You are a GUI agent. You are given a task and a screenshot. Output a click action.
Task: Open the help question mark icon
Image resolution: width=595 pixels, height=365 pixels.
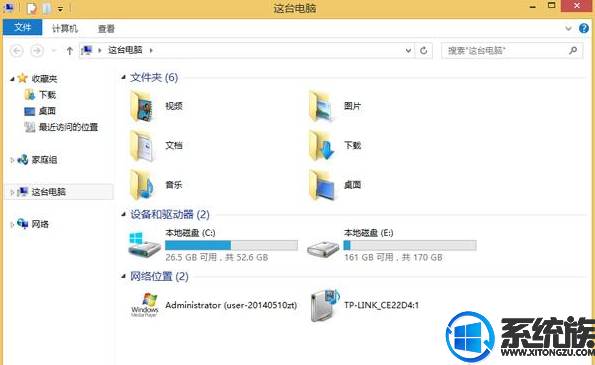pyautogui.click(x=584, y=28)
